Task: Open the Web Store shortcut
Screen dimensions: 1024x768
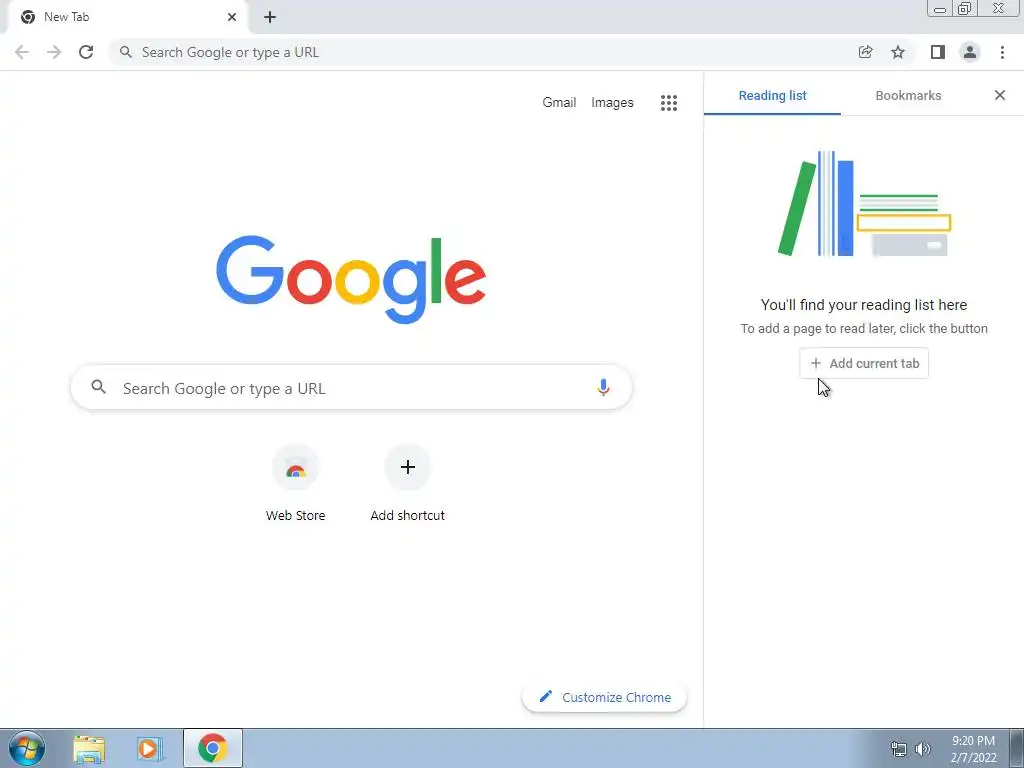Action: 295,483
